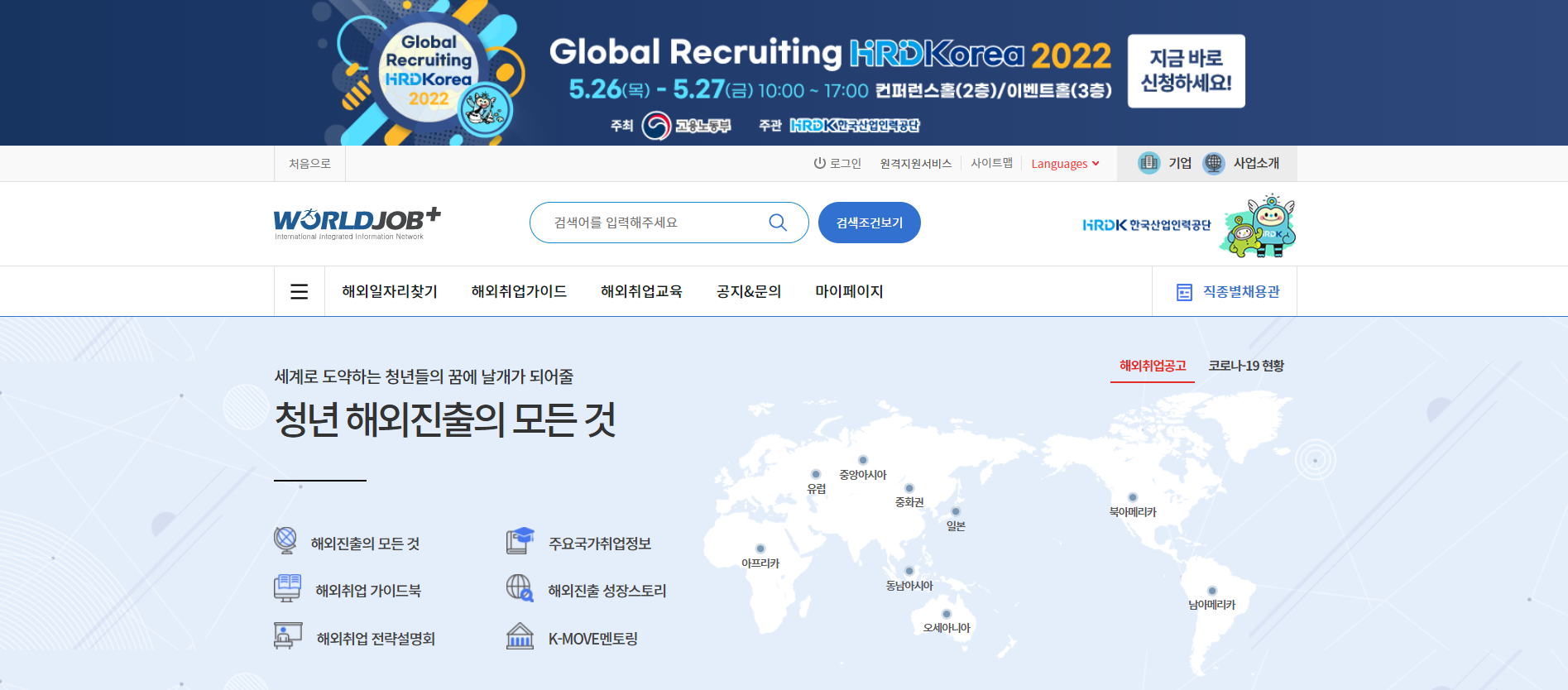
Task: Click the HRDK mascot characters image
Action: click(1258, 225)
